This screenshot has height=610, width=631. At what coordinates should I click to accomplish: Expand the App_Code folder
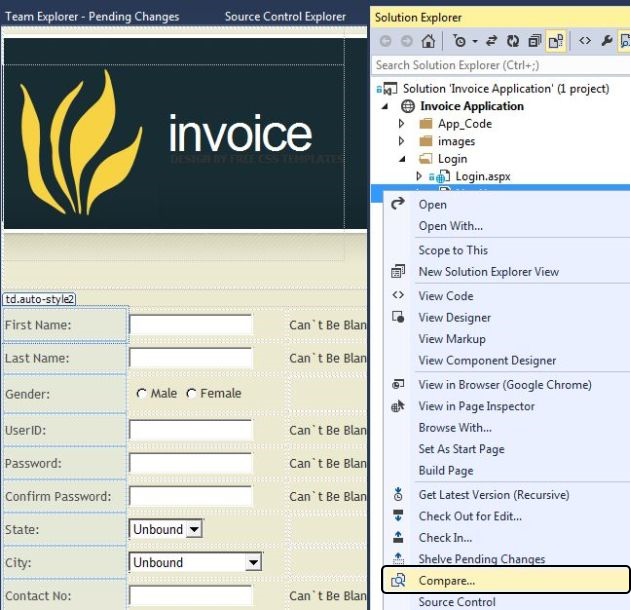[401, 124]
